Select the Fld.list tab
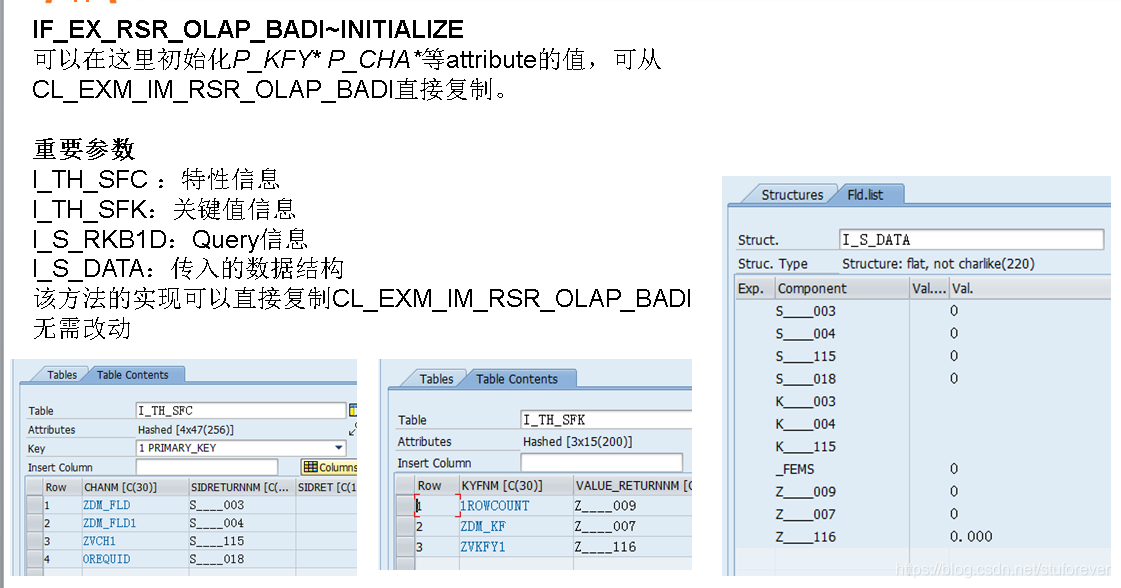Image resolution: width=1121 pixels, height=588 pixels. pyautogui.click(x=865, y=195)
